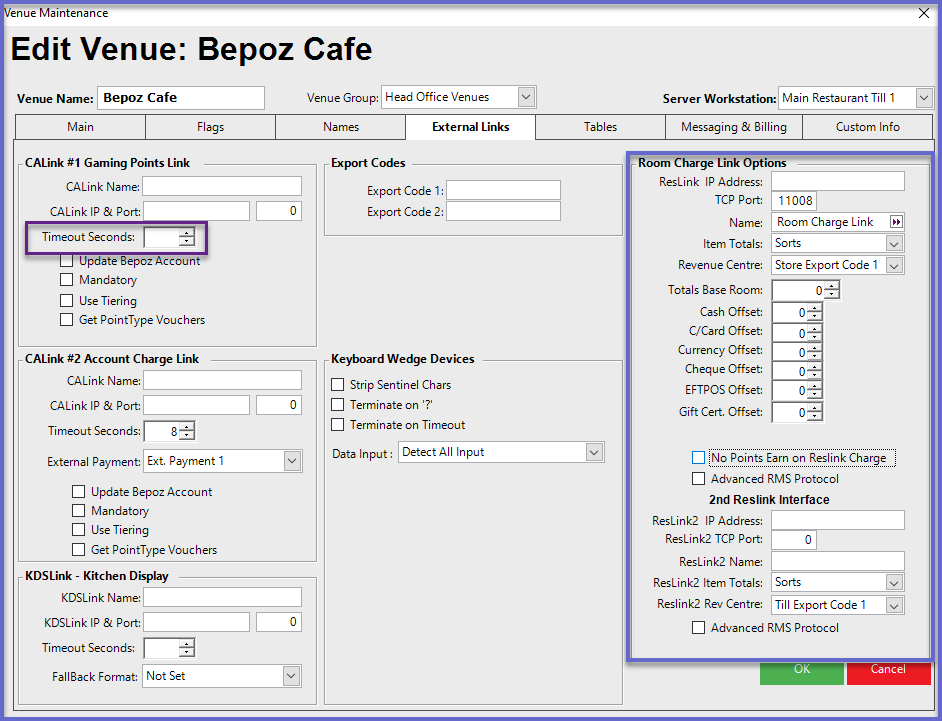Check Get PointType Vouchers for CALink #2

click(x=79, y=549)
